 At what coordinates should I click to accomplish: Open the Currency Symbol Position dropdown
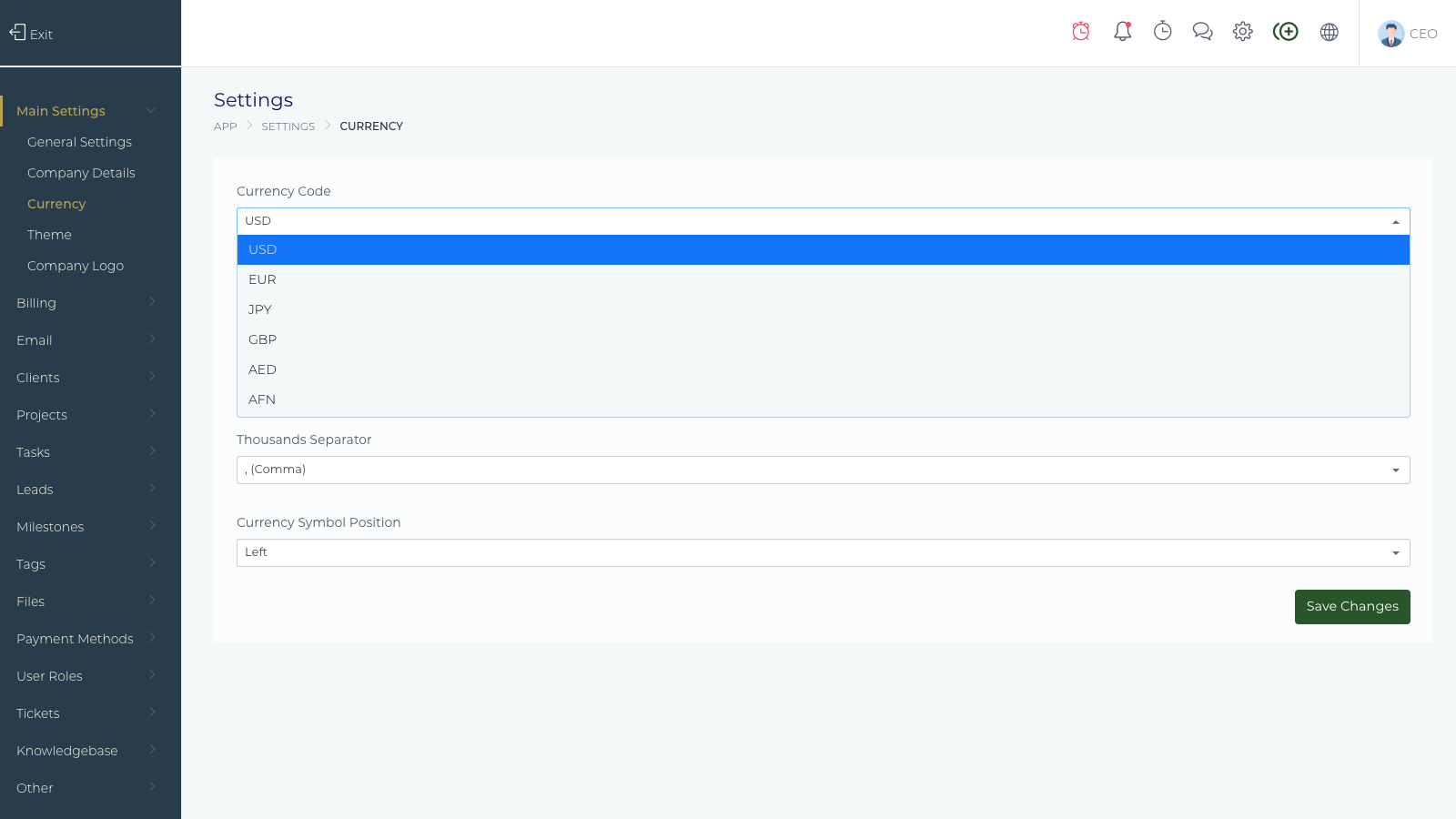823,552
